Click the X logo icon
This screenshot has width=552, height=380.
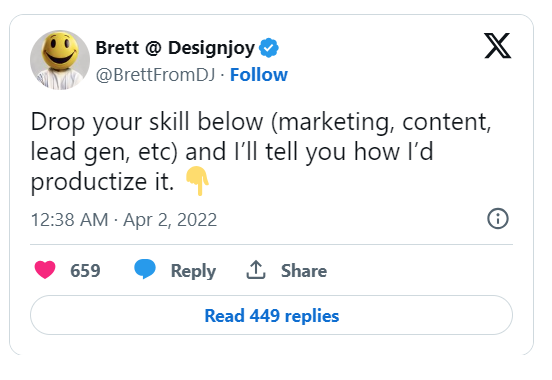[x=497, y=46]
